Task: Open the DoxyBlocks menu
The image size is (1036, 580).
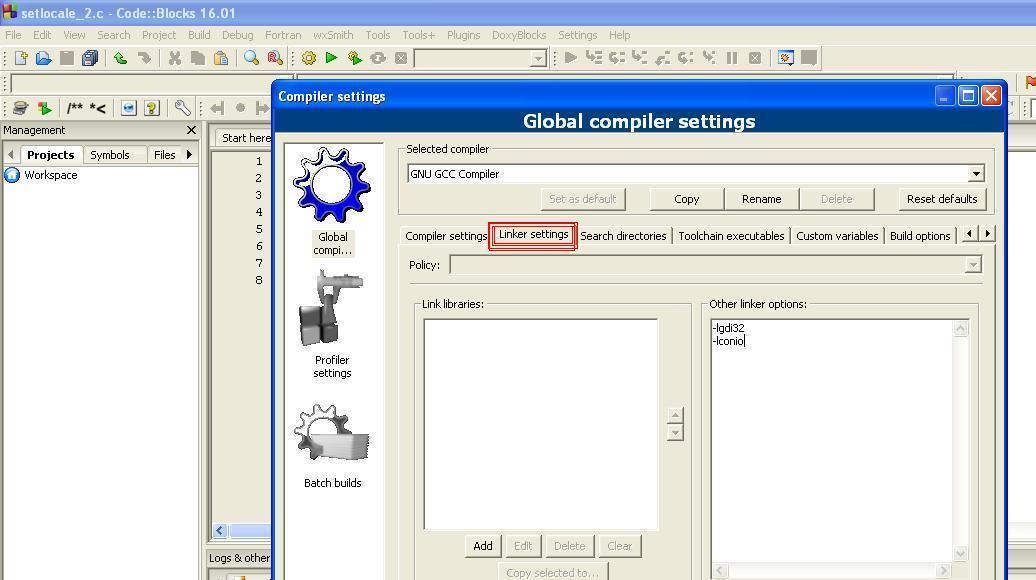Action: click(519, 35)
